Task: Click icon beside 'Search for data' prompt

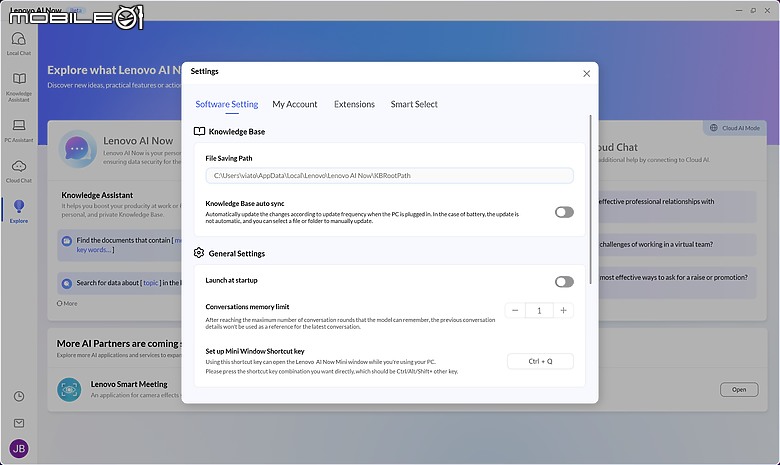Action: (67, 283)
